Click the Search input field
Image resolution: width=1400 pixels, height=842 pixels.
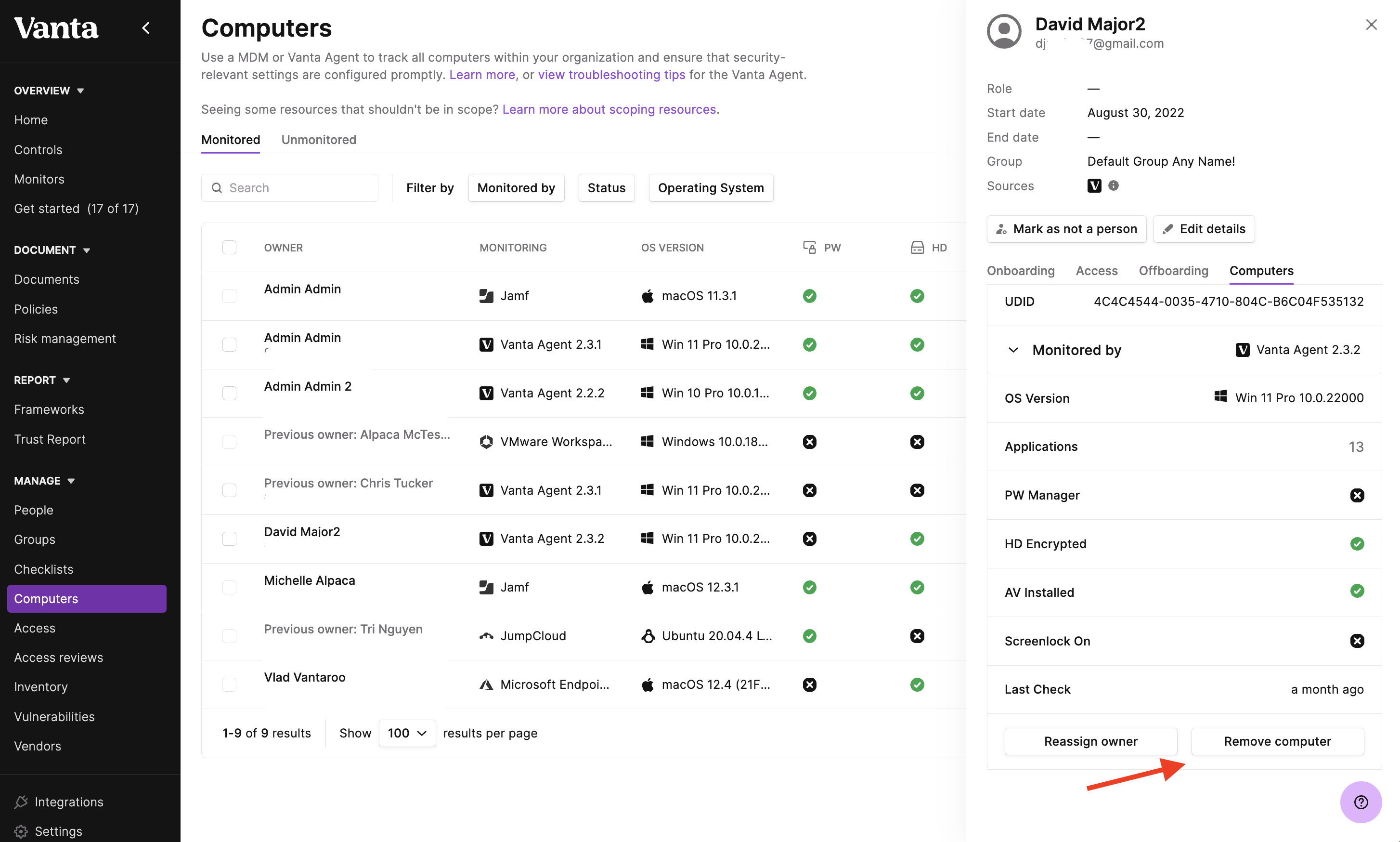point(289,188)
